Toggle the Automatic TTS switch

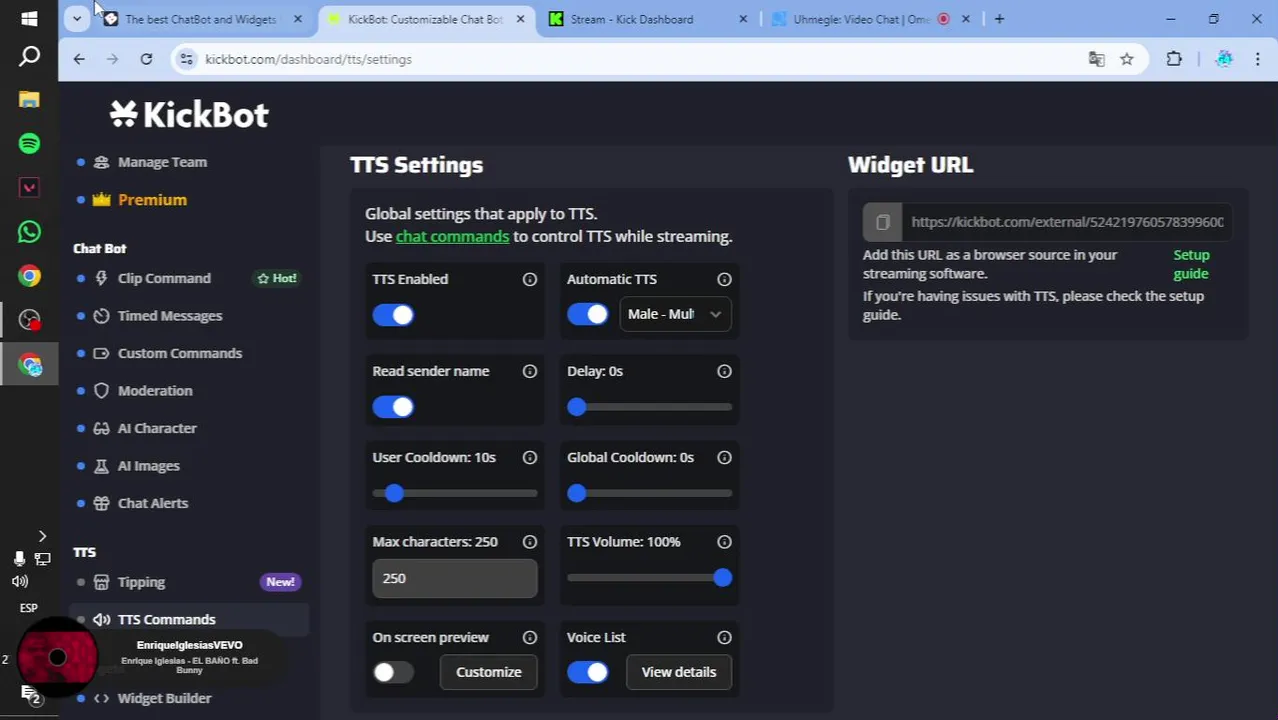point(587,314)
